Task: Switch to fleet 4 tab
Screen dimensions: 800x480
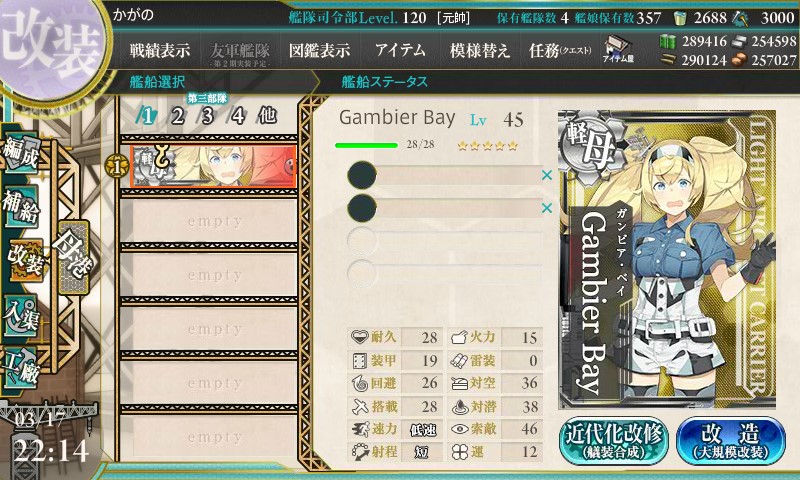Action: [238, 116]
